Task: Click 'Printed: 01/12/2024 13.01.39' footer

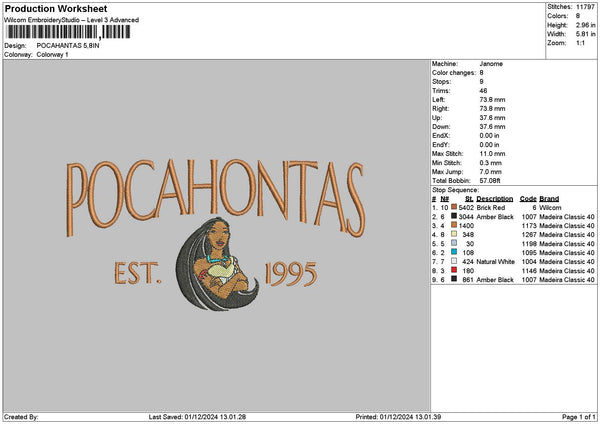Action: [398, 417]
